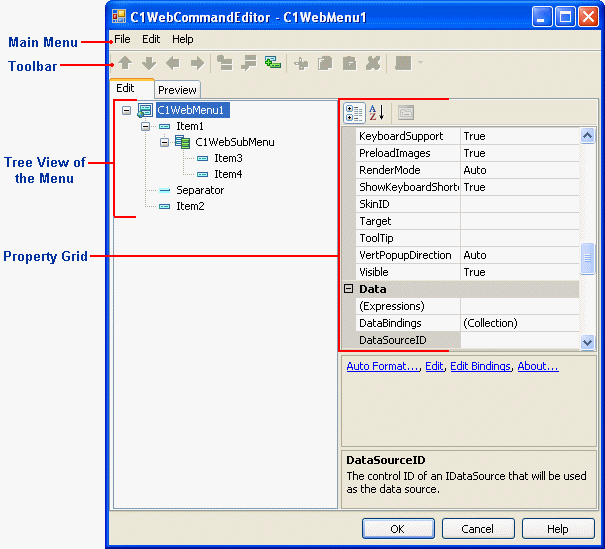Click the Auto Format... link

383,367
